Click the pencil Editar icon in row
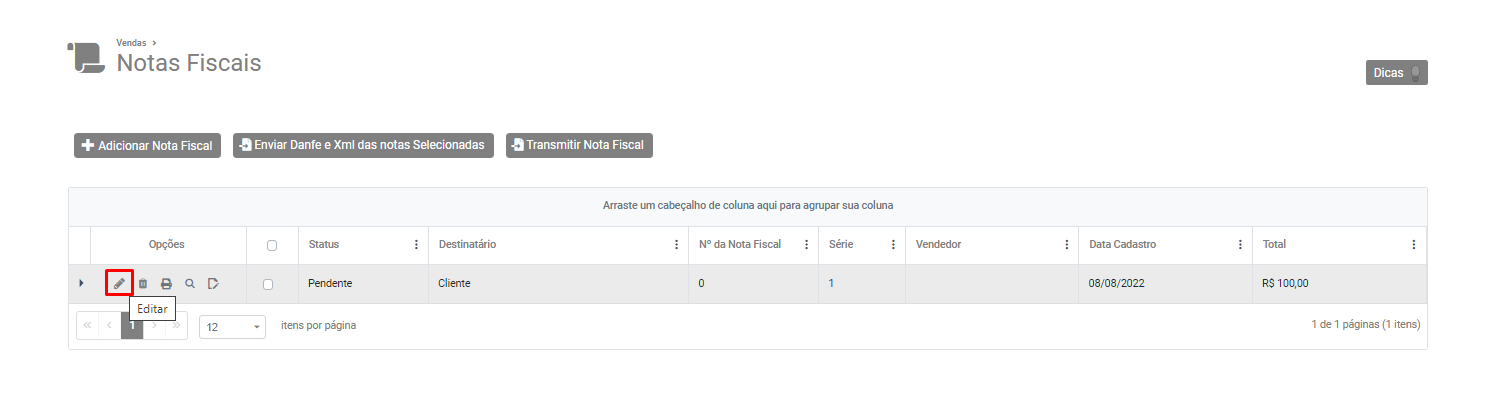The image size is (1511, 400). pos(119,284)
